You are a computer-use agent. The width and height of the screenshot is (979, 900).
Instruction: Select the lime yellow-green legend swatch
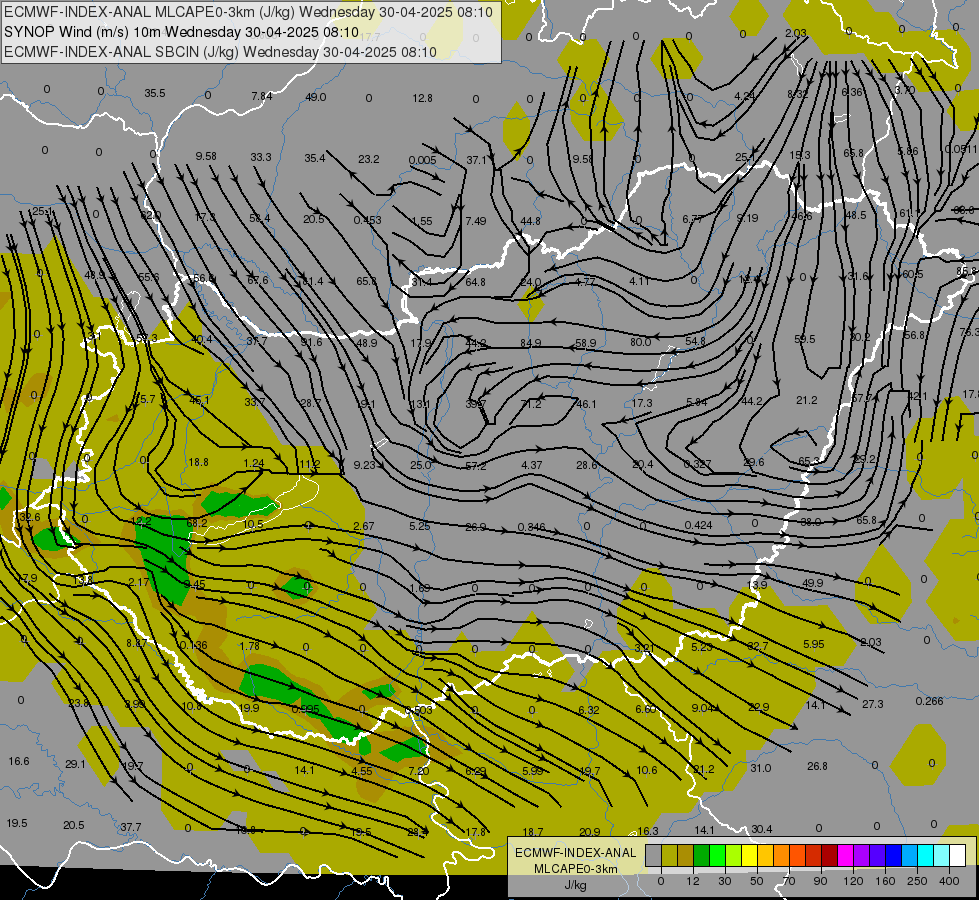(734, 856)
